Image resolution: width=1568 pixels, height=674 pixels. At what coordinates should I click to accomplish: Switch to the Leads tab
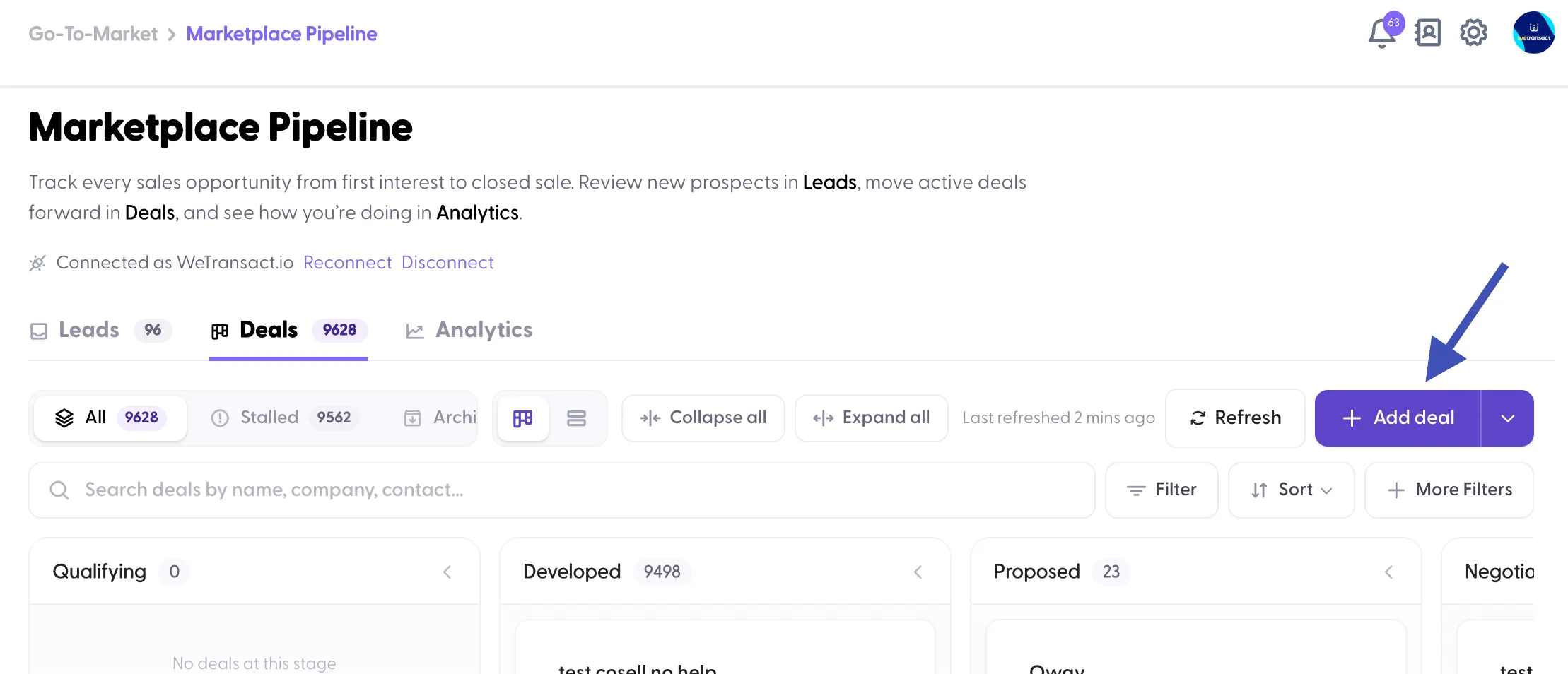[101, 330]
